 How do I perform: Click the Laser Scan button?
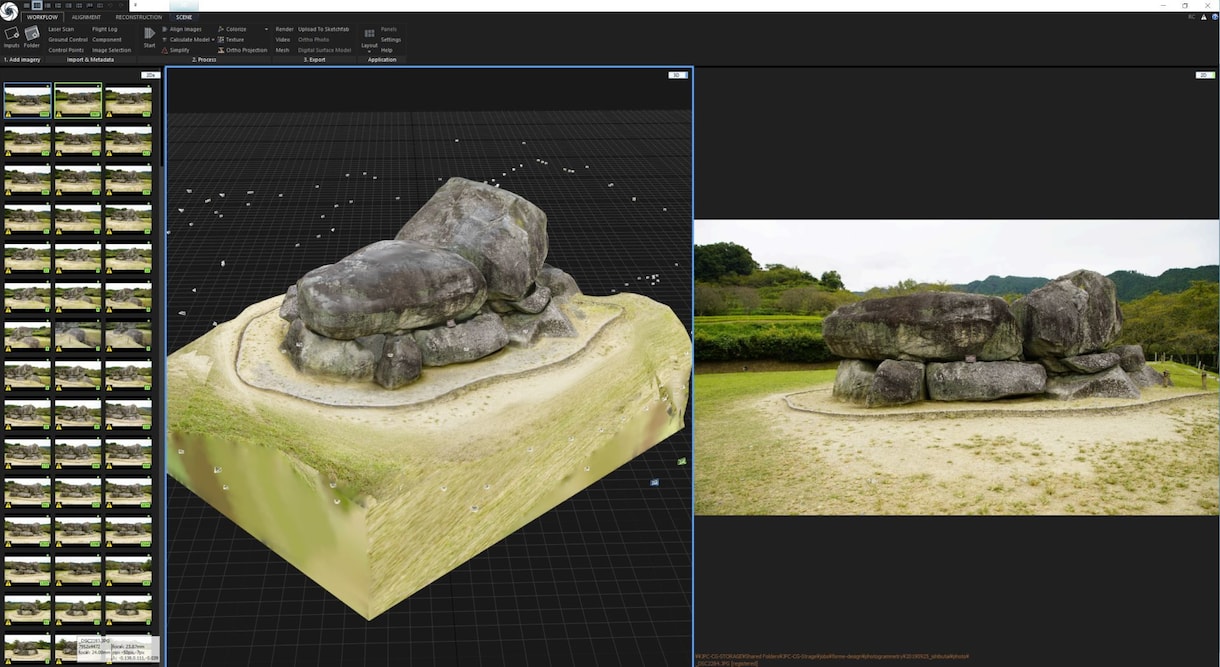click(61, 29)
